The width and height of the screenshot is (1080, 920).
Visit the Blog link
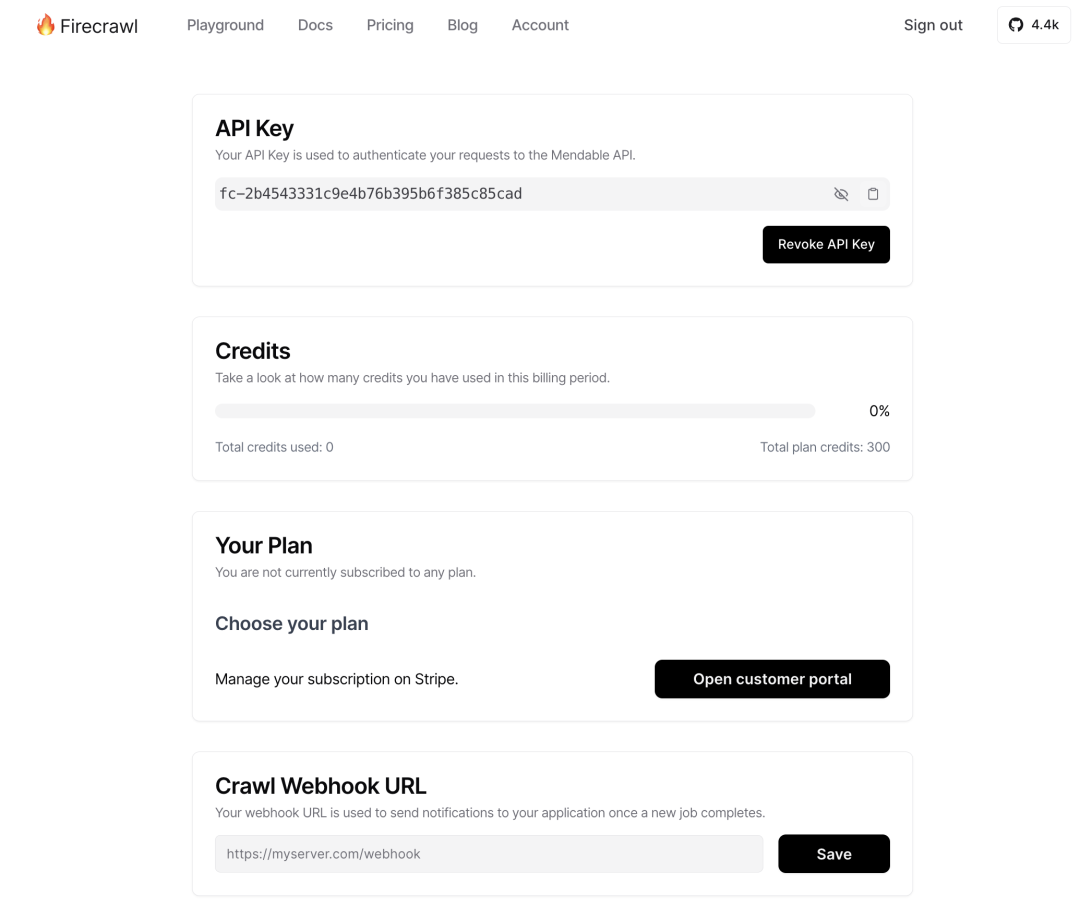462,25
